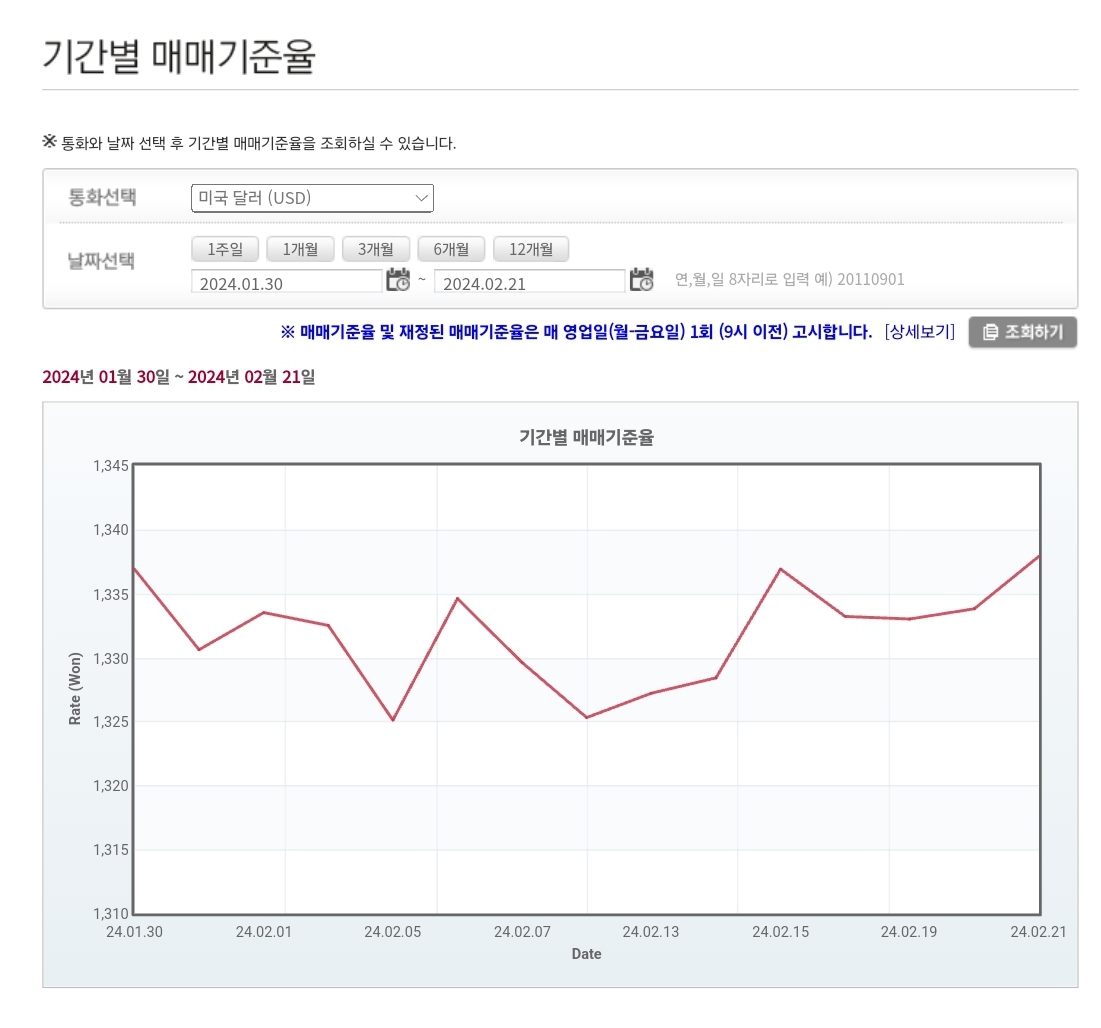Select the 3개월 period button
The height and width of the screenshot is (1028, 1101).
pyautogui.click(x=376, y=249)
